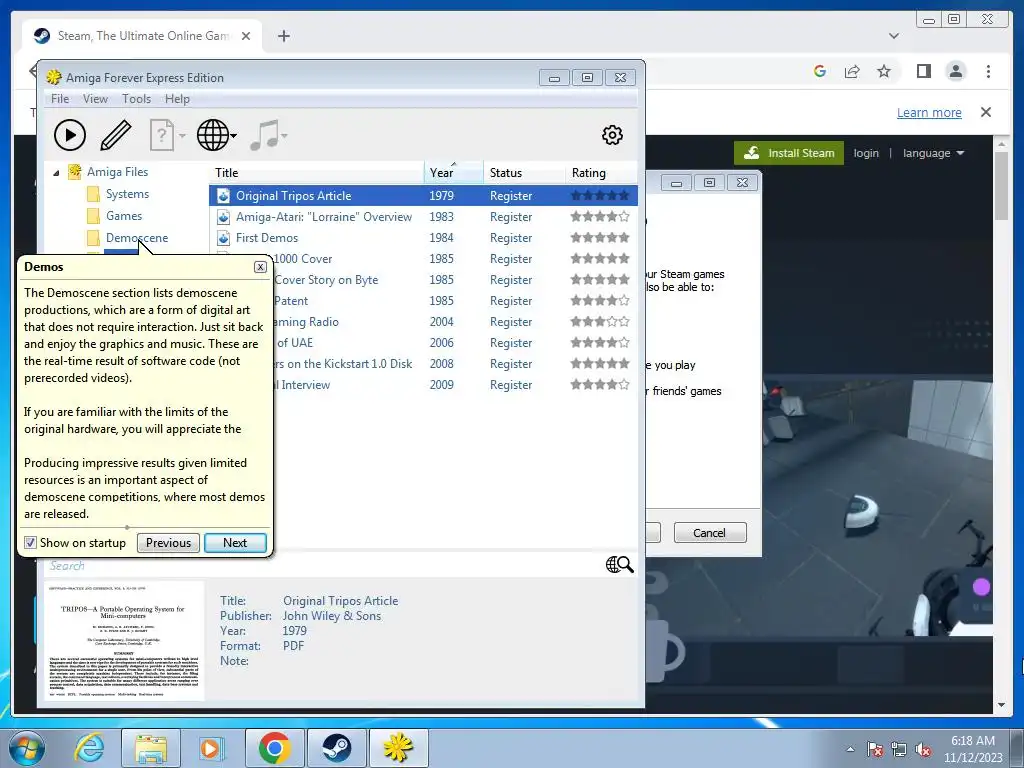
Task: Click Tripos article preview thumbnail
Action: pos(124,641)
